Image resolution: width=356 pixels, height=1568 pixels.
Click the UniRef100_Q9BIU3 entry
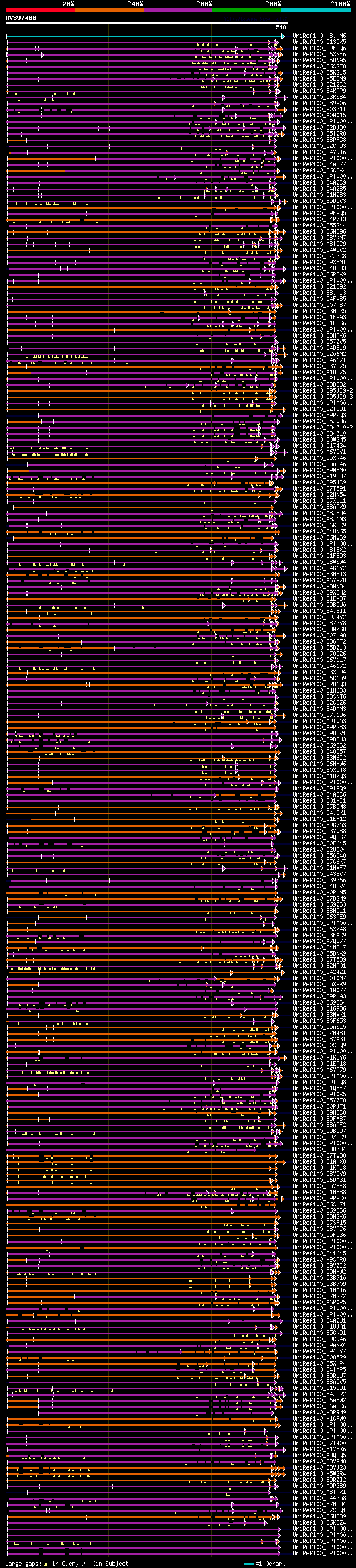[x=319, y=739]
